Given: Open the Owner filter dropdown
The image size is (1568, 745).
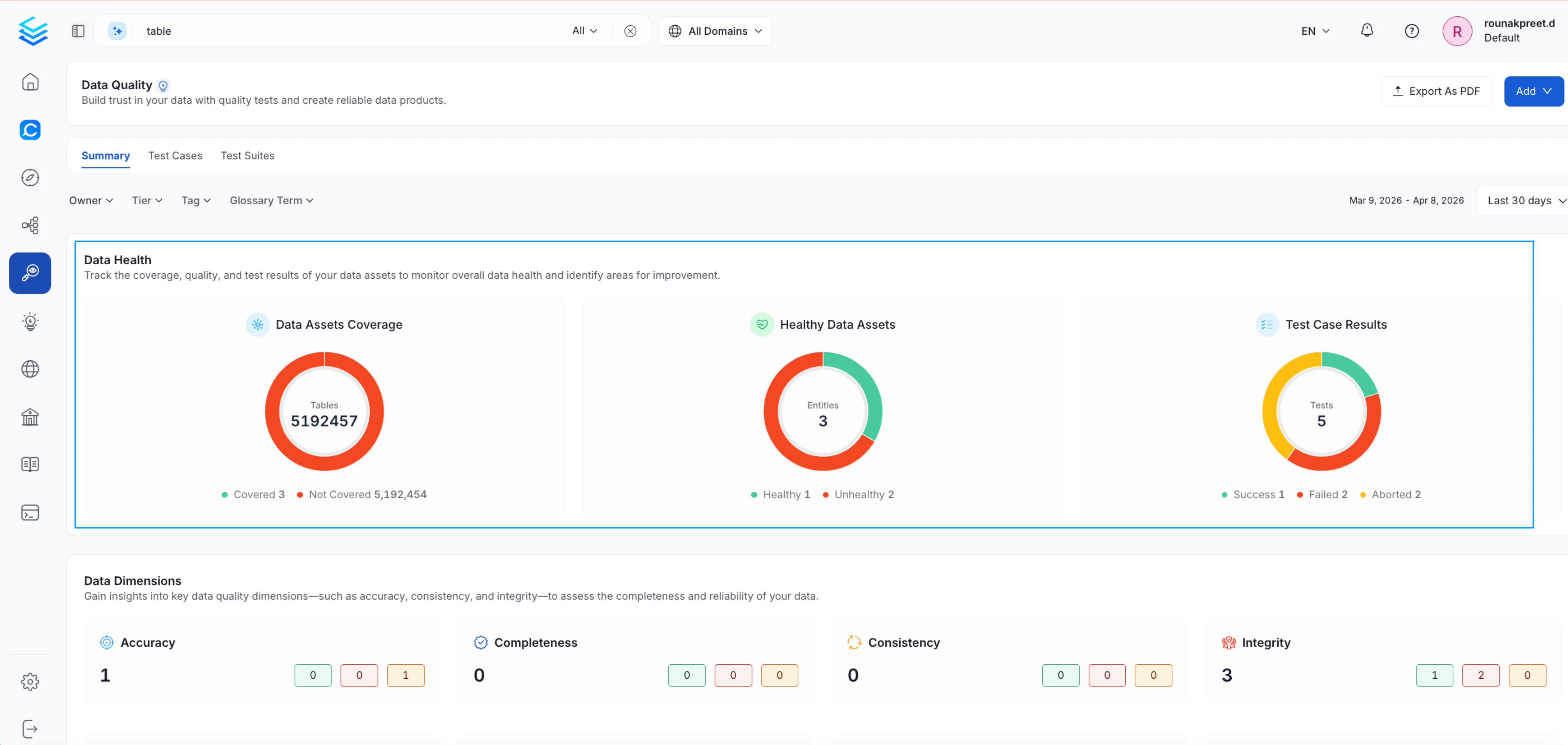Looking at the screenshot, I should click(x=91, y=200).
